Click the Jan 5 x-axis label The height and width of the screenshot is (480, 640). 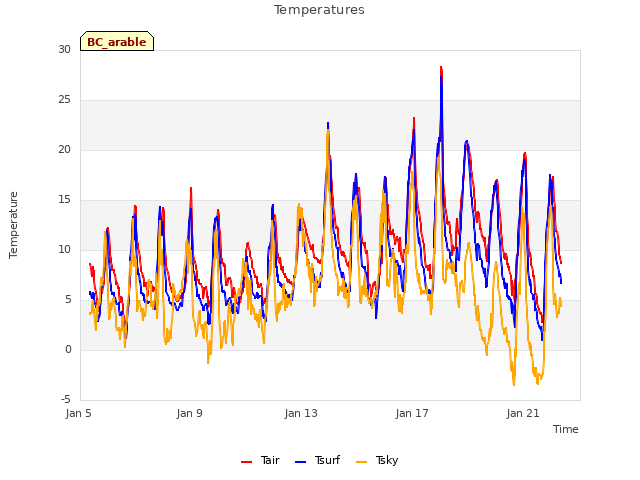click(x=78, y=413)
